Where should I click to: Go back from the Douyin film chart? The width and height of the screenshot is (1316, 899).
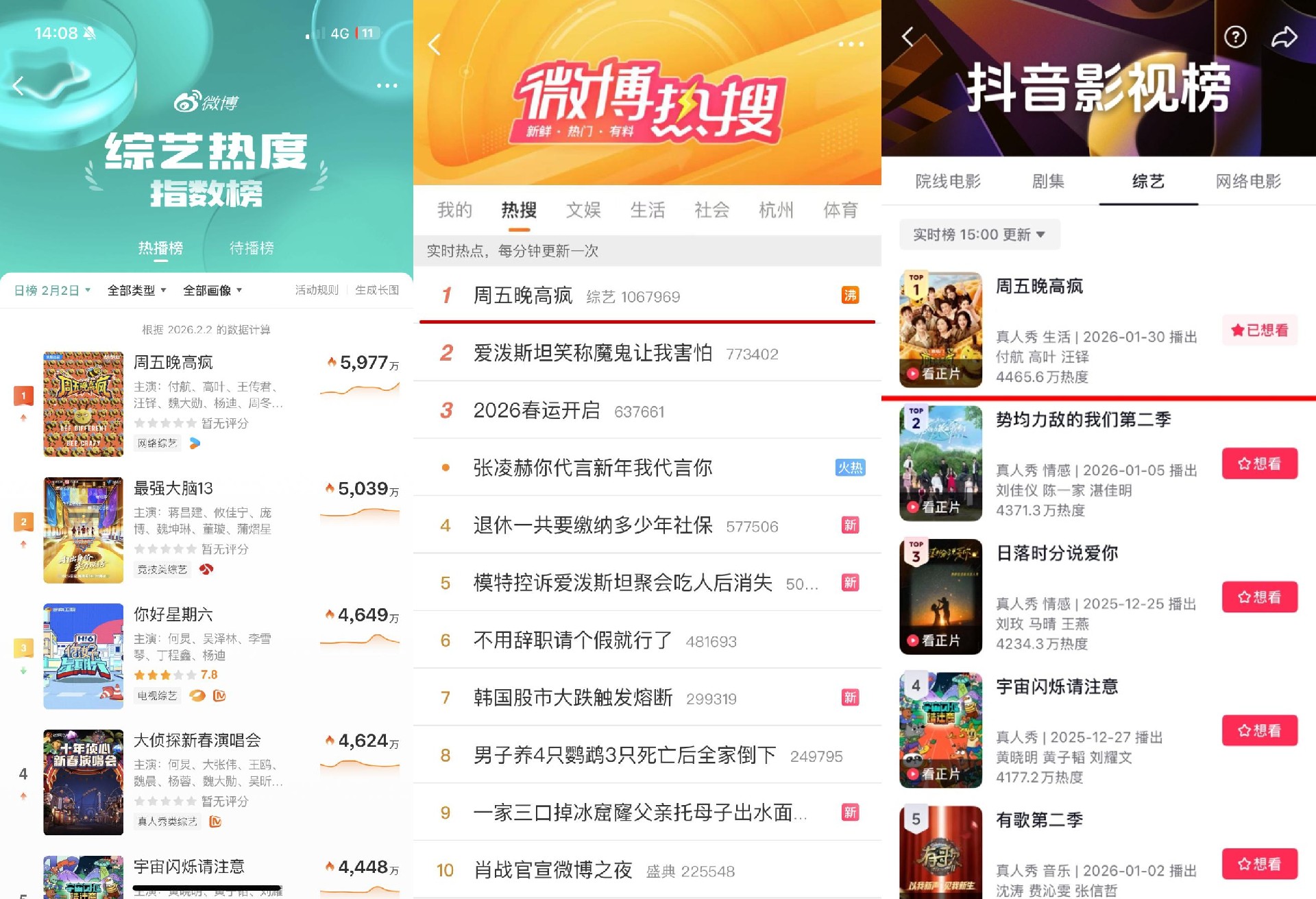pyautogui.click(x=907, y=37)
